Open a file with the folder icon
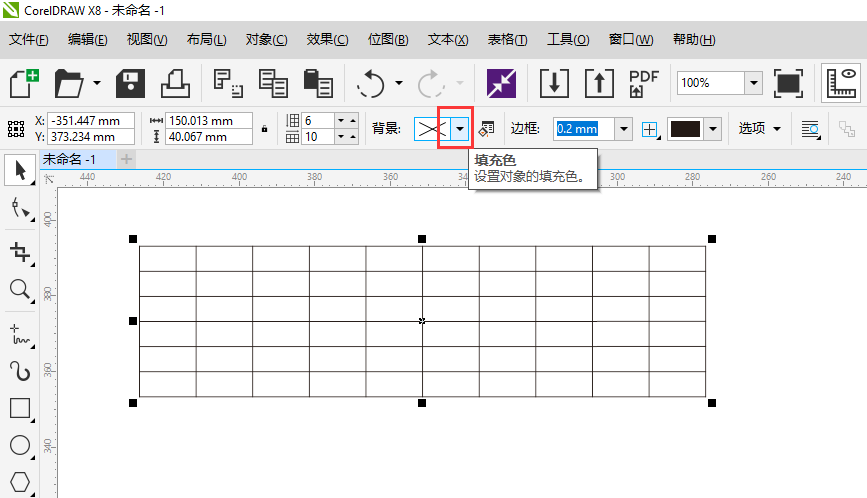The height and width of the screenshot is (498, 867). (69, 83)
